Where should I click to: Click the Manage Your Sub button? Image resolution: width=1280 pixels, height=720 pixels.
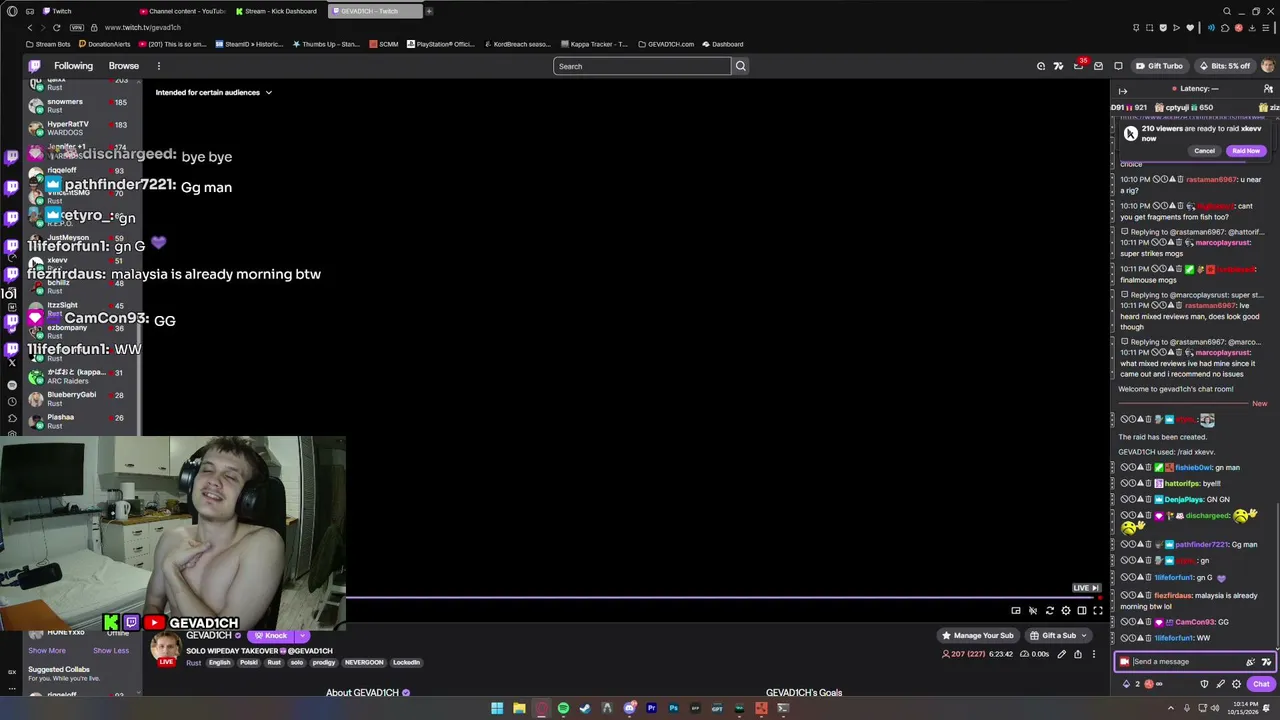tap(977, 635)
